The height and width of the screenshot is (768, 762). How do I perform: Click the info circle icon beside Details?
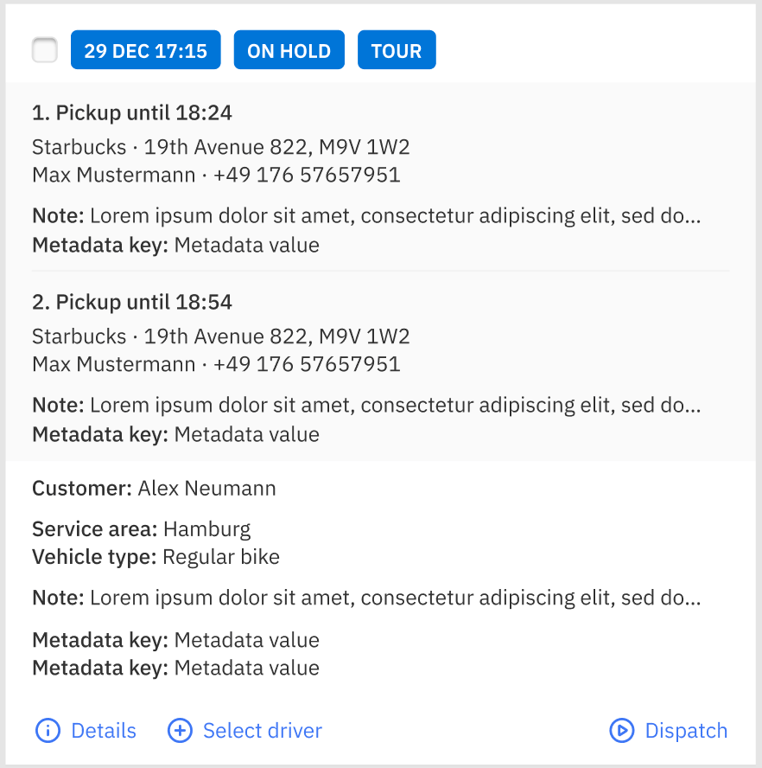[48, 730]
